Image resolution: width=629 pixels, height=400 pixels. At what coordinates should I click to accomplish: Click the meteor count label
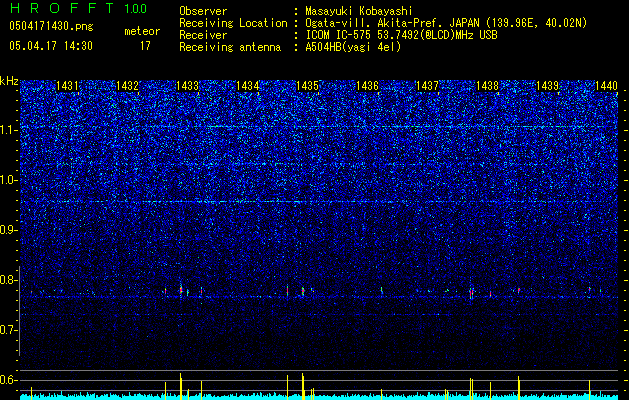(142, 31)
